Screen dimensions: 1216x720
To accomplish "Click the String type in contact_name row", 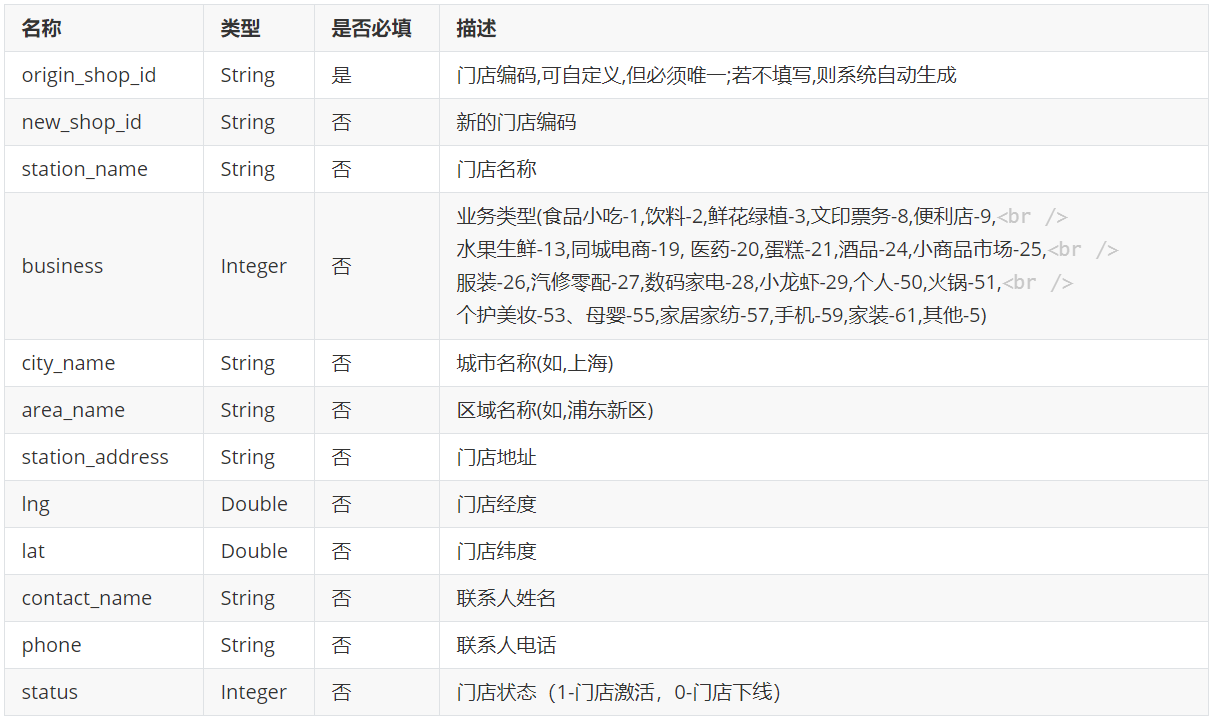I will pos(248,598).
